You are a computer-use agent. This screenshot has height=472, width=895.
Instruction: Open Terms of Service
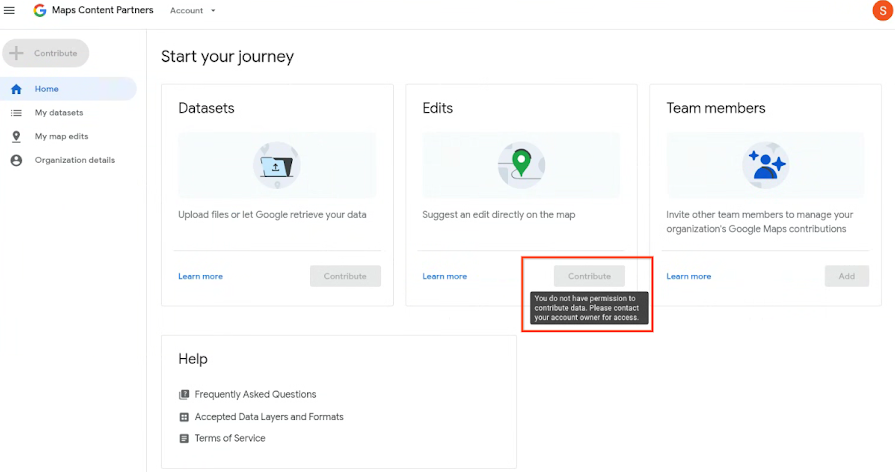(230, 438)
